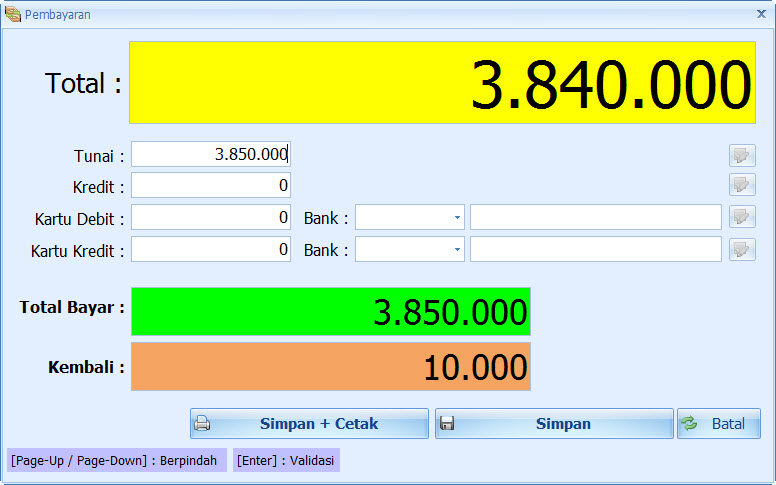Viewport: 776px width, 485px height.
Task: Click the text field next to Kredit Bank
Action: [596, 249]
